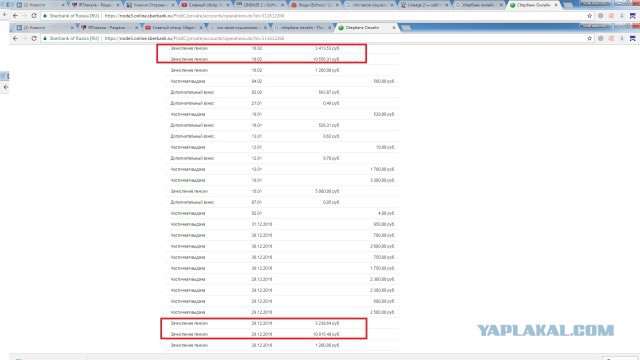Screen dimensions: 640x360
Task: Click the amount 0,49 руб.
Action: (x=331, y=103)
